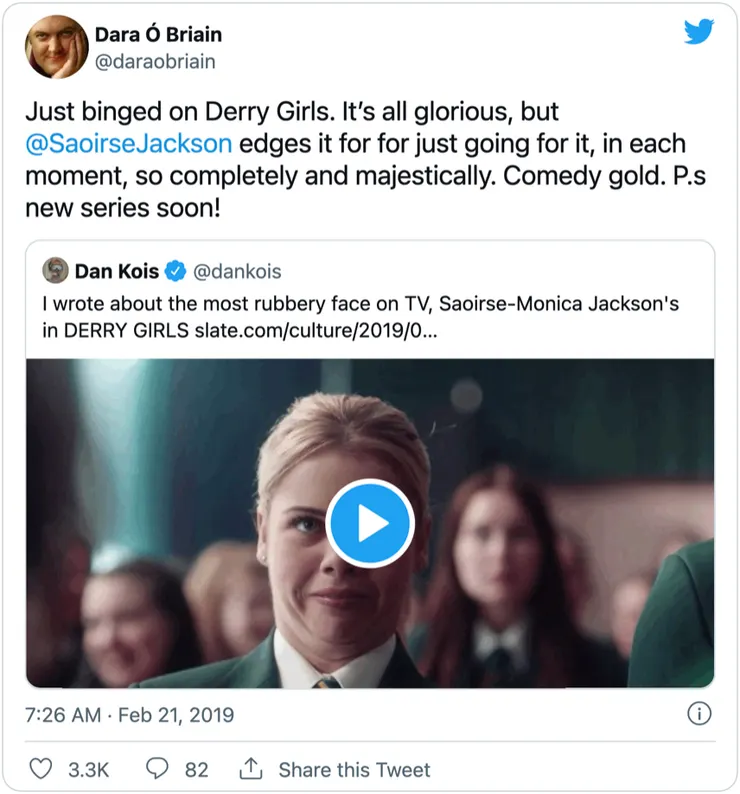Screen dimensions: 740x794
Task: Click the 82 replies count
Action: click(x=197, y=770)
